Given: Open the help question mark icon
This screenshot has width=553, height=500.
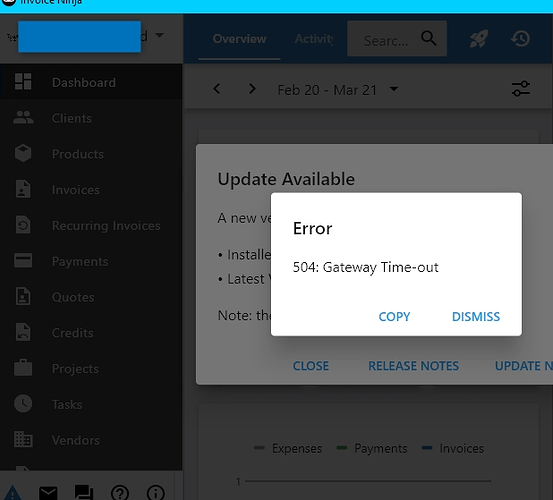Looking at the screenshot, I should click(x=120, y=493).
